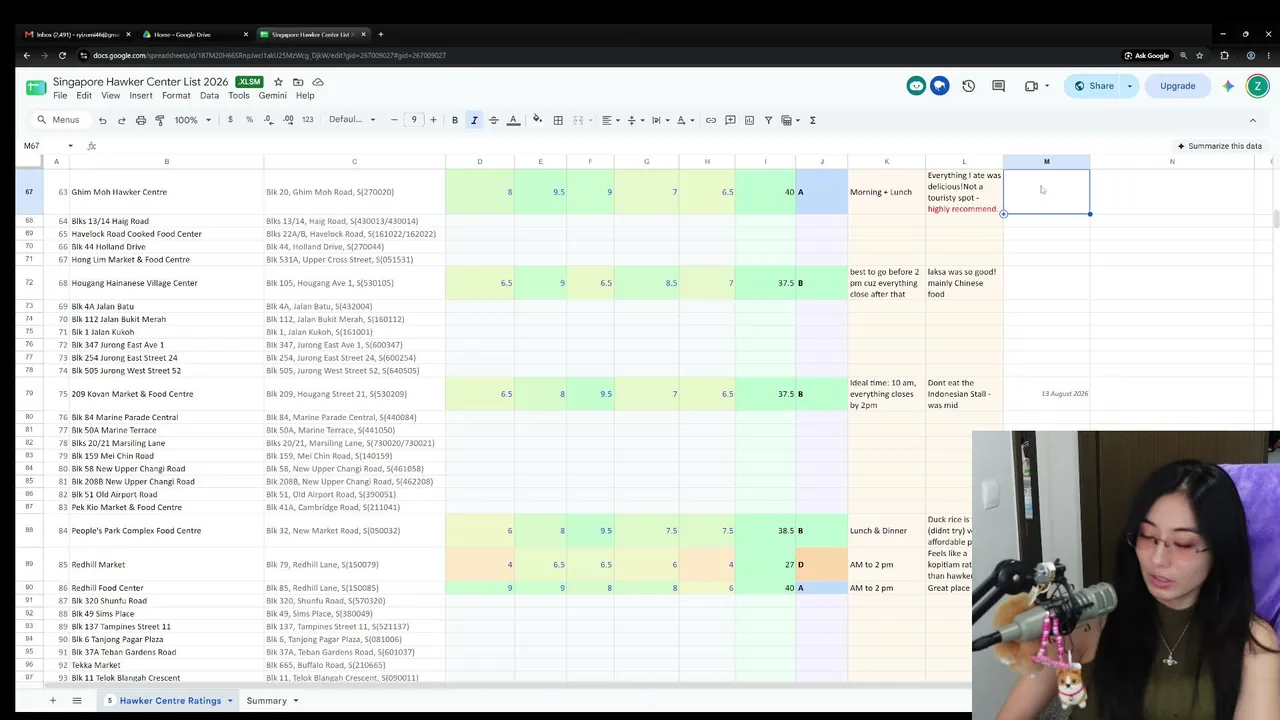Viewport: 1280px width, 720px height.
Task: Open horizontal align options
Action: point(609,120)
